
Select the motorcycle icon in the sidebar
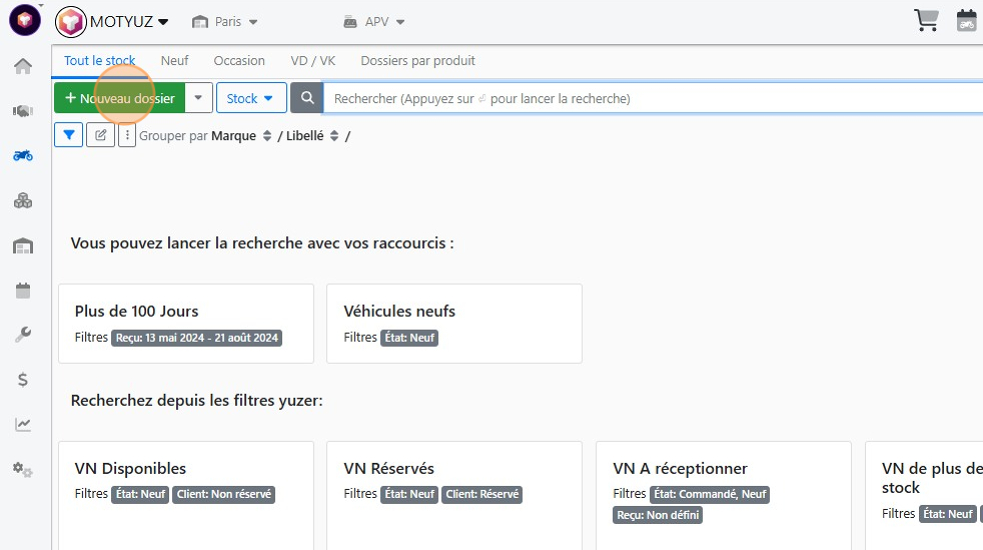pyautogui.click(x=23, y=156)
